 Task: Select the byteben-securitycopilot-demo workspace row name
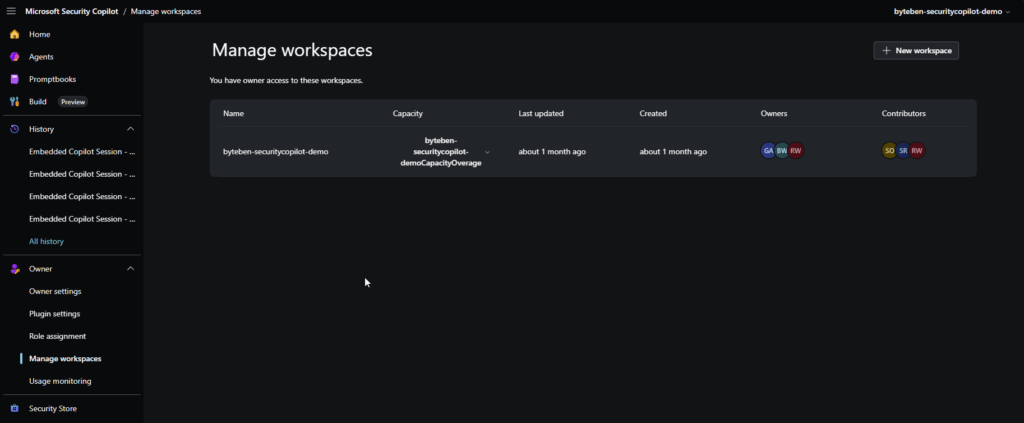click(275, 152)
